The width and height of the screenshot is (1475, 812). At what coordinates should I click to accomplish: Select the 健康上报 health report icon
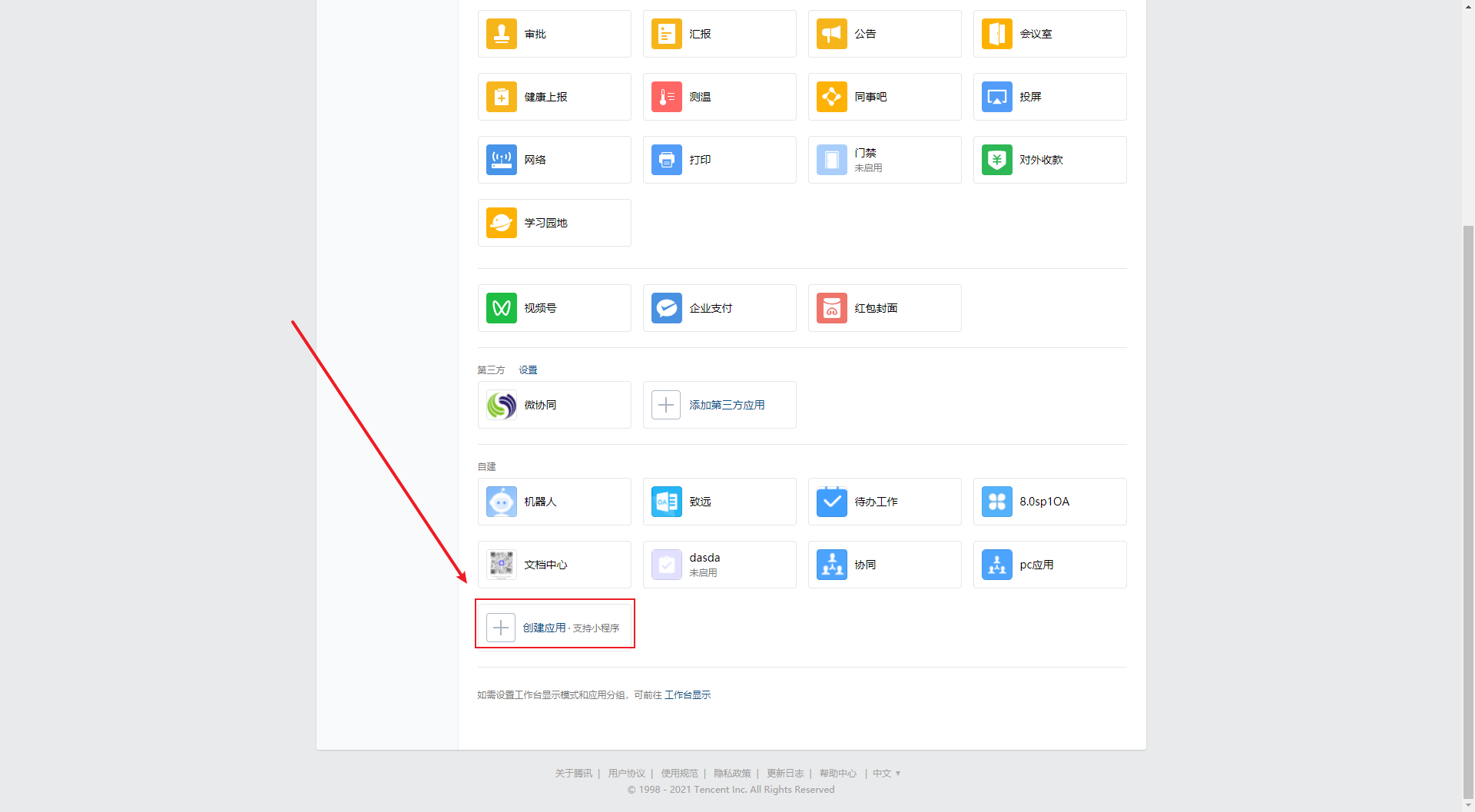502,97
